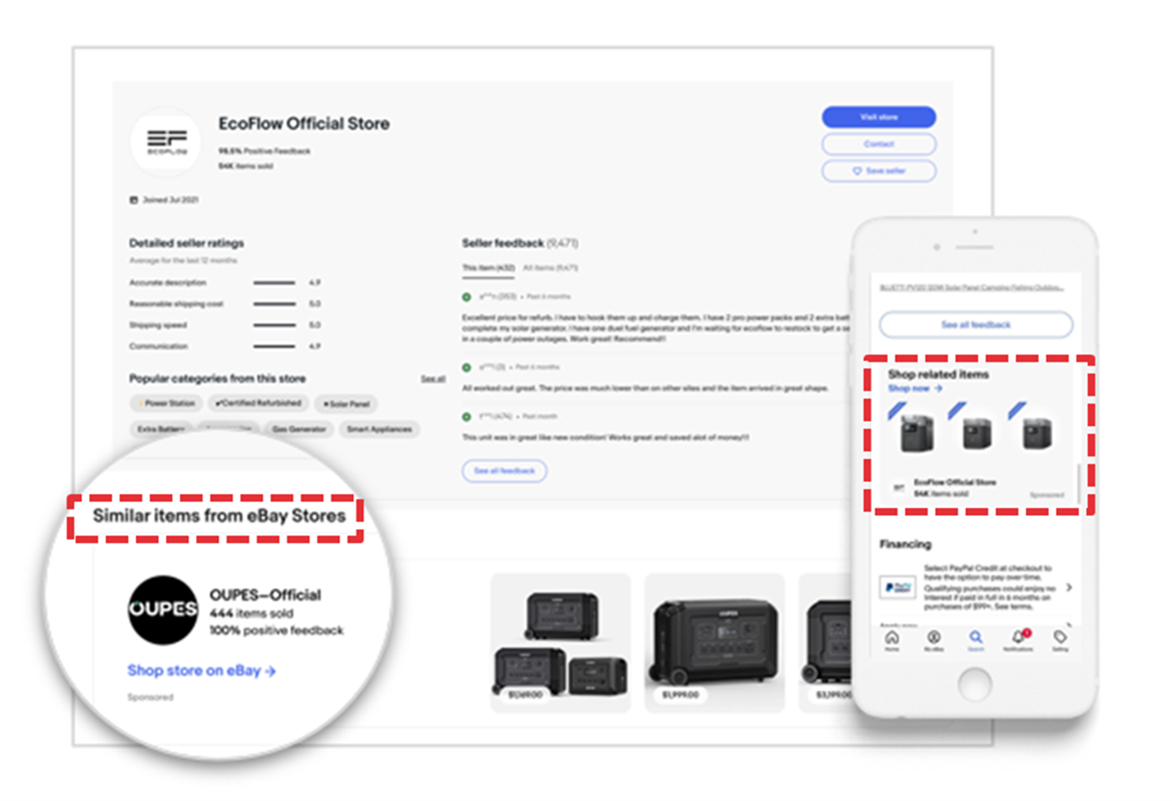Tap the Financing heading on phone
The width and height of the screenshot is (1172, 801).
[905, 545]
